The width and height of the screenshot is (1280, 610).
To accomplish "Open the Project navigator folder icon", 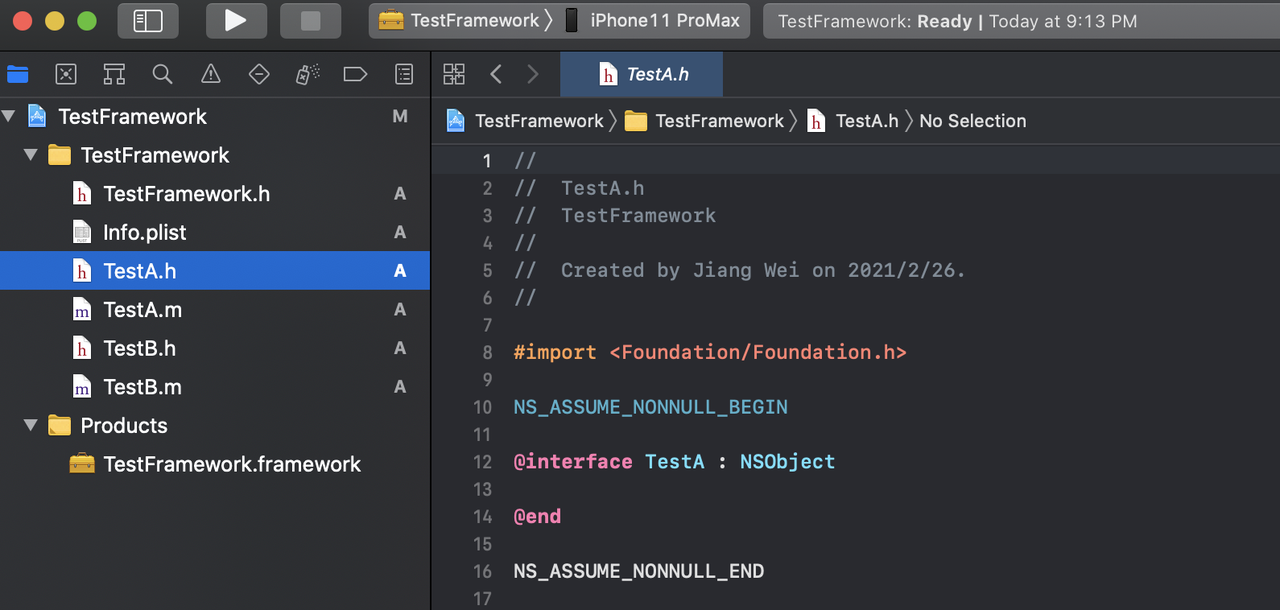I will click(x=18, y=74).
